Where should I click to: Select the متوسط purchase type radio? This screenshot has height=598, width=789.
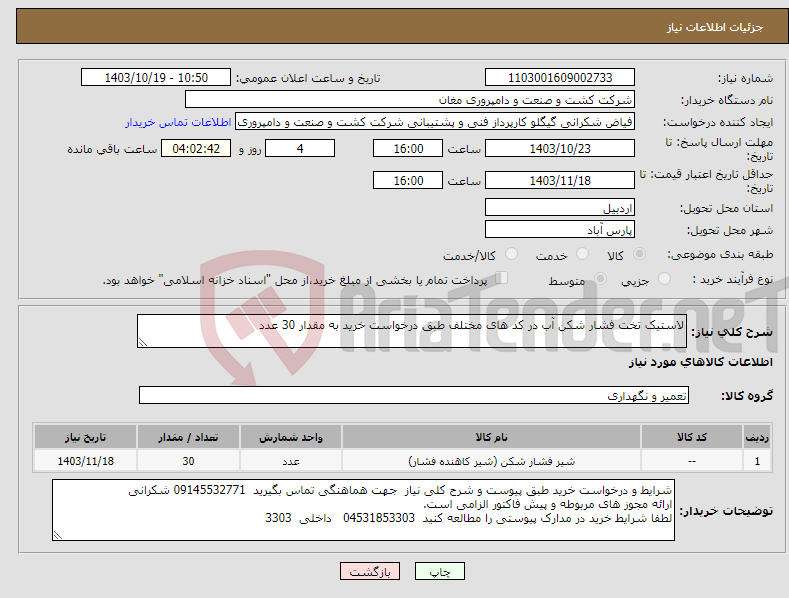(x=600, y=278)
